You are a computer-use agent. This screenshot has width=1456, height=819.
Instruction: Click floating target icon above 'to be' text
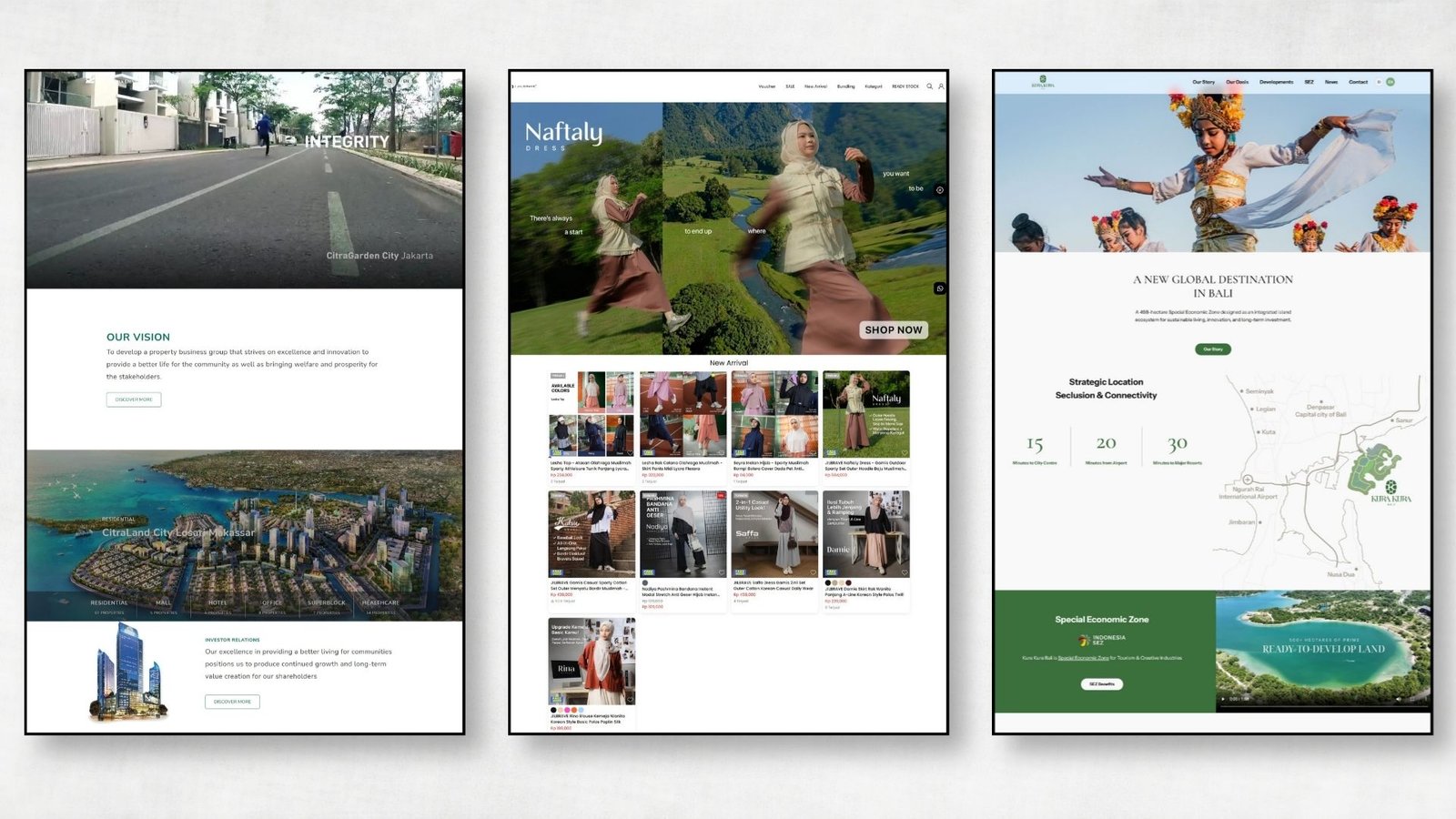(x=940, y=190)
